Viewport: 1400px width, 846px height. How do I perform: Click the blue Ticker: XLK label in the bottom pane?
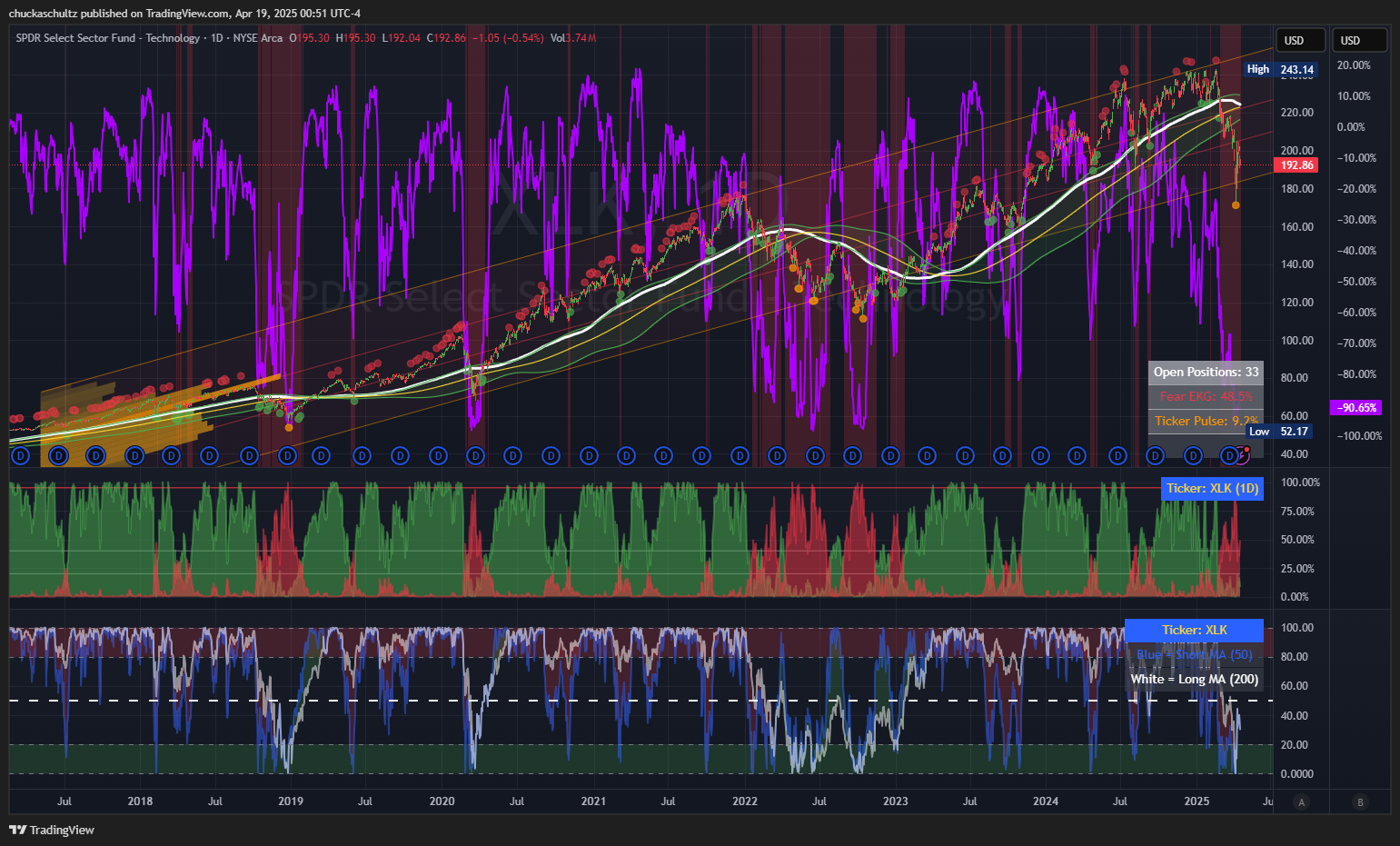[1194, 630]
